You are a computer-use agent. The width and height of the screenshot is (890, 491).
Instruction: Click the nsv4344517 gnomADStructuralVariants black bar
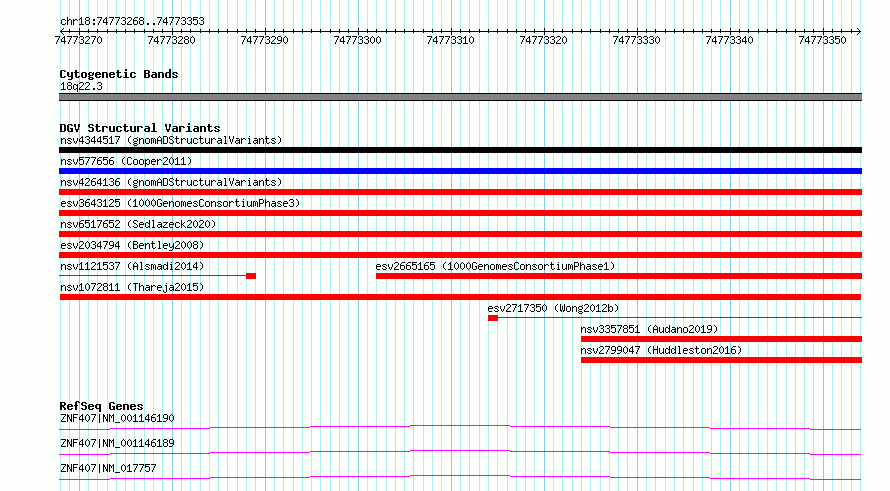(x=460, y=150)
